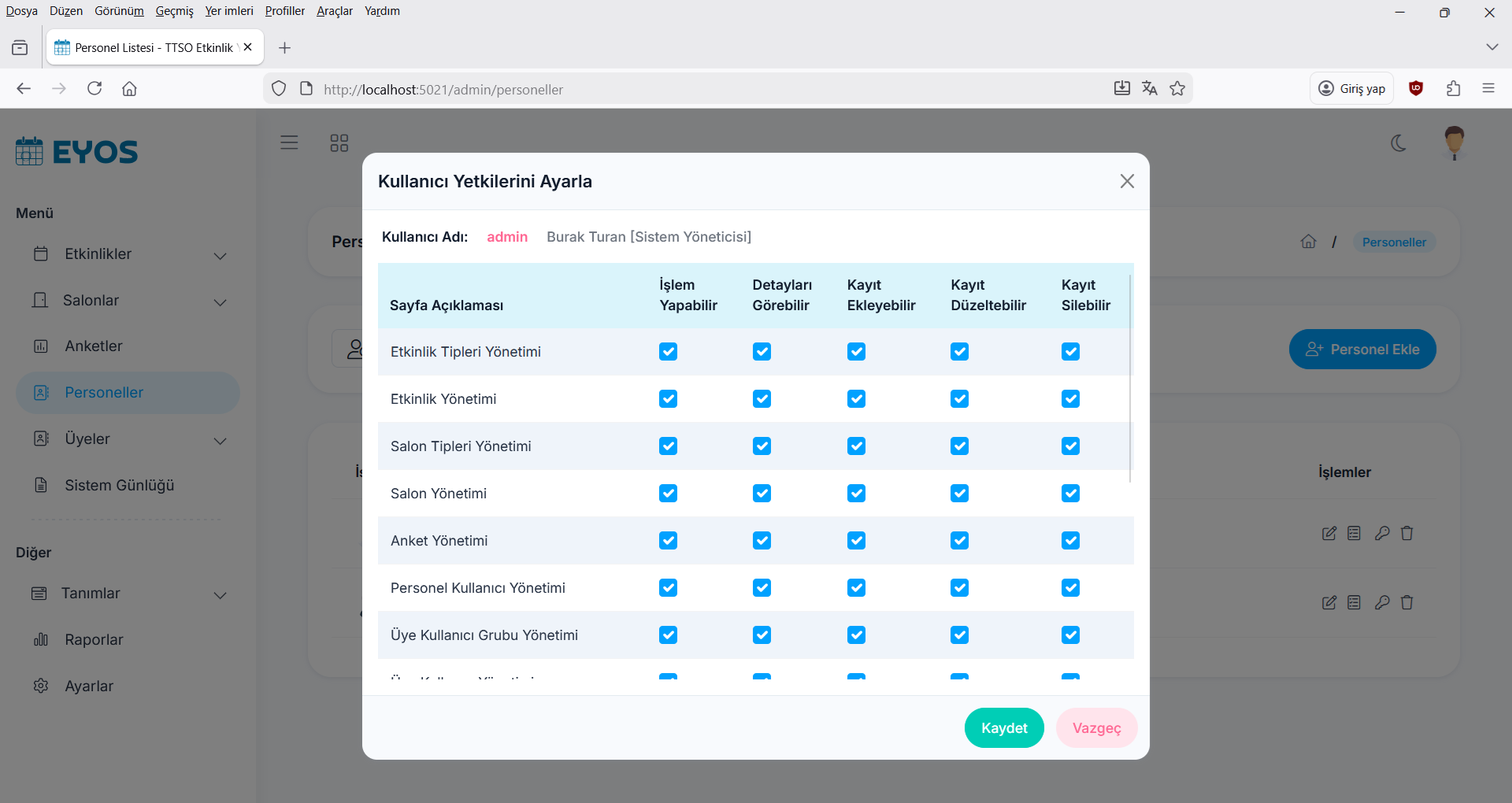Uncheck İşlem Yapabilir for Etkinlik Tipleri Yönetimi
The image size is (1512, 803).
coord(668,352)
